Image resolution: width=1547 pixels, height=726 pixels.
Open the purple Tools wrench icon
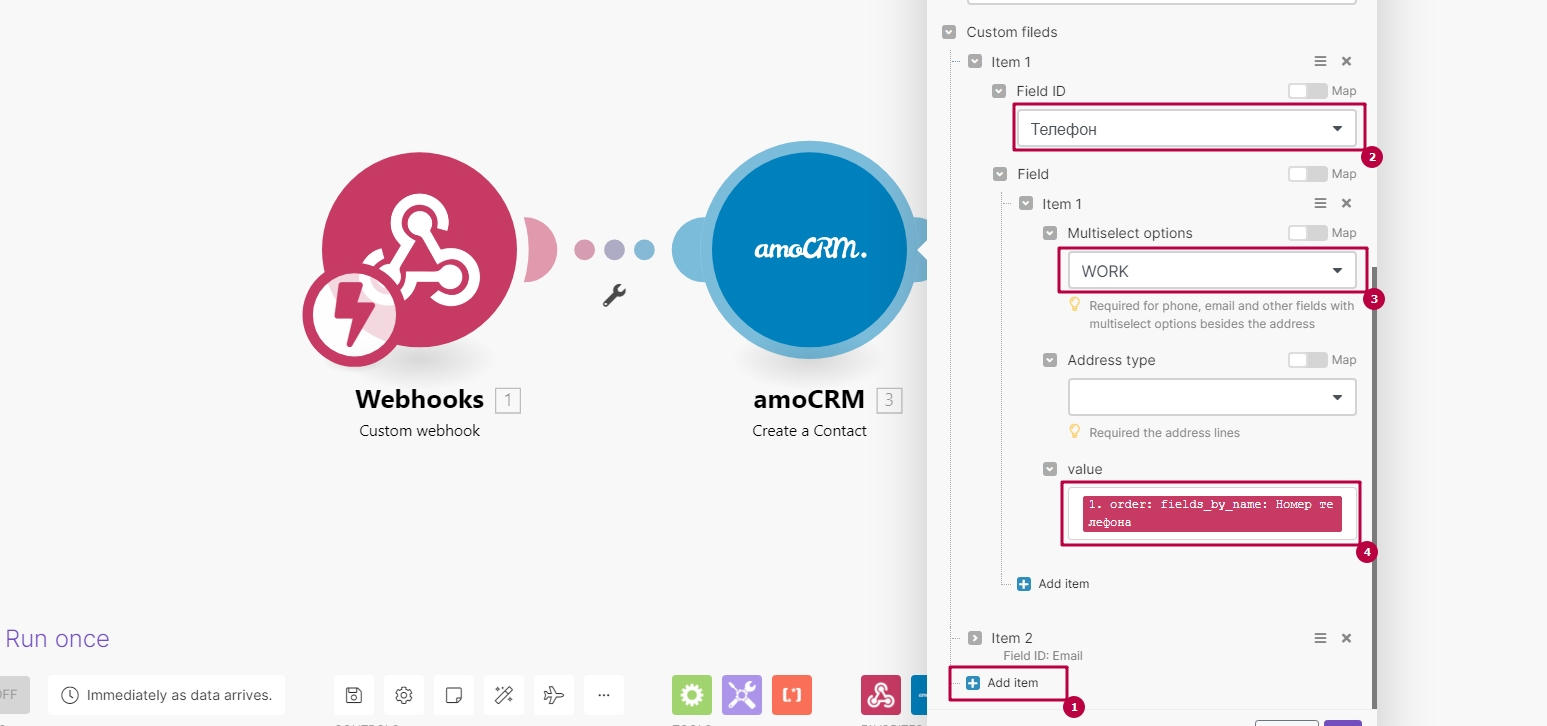point(742,695)
